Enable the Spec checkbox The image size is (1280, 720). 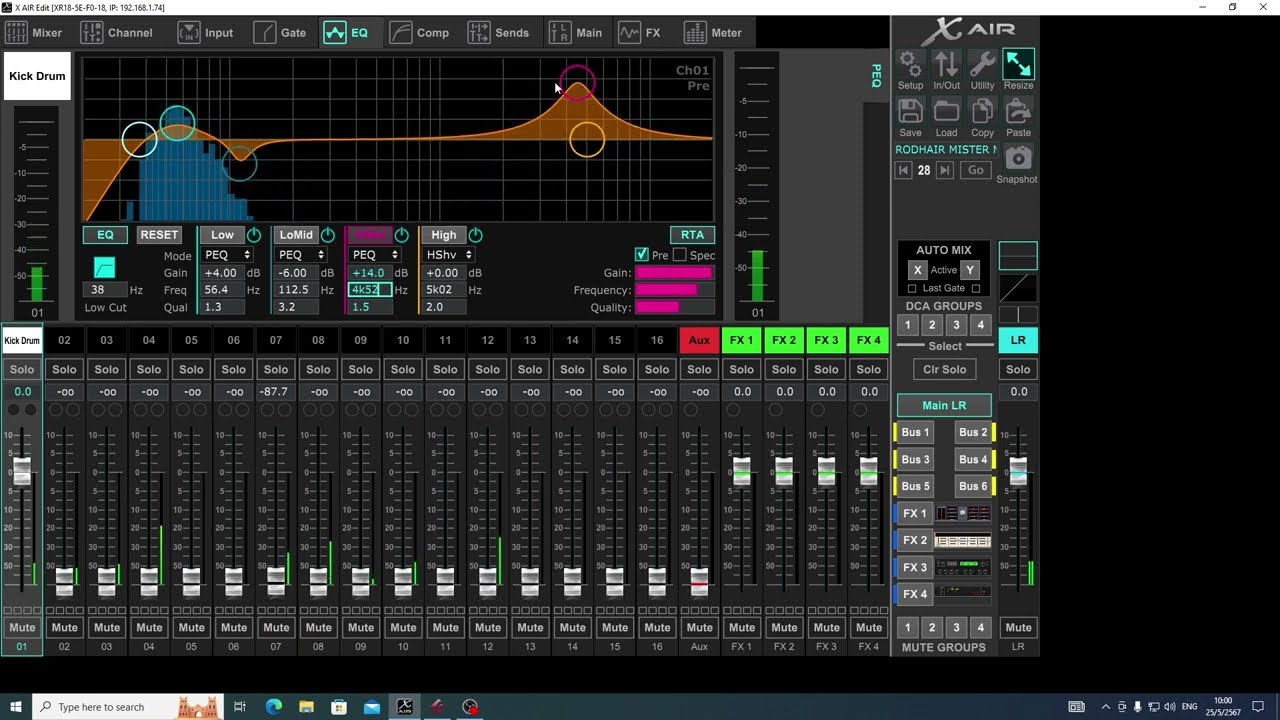679,255
